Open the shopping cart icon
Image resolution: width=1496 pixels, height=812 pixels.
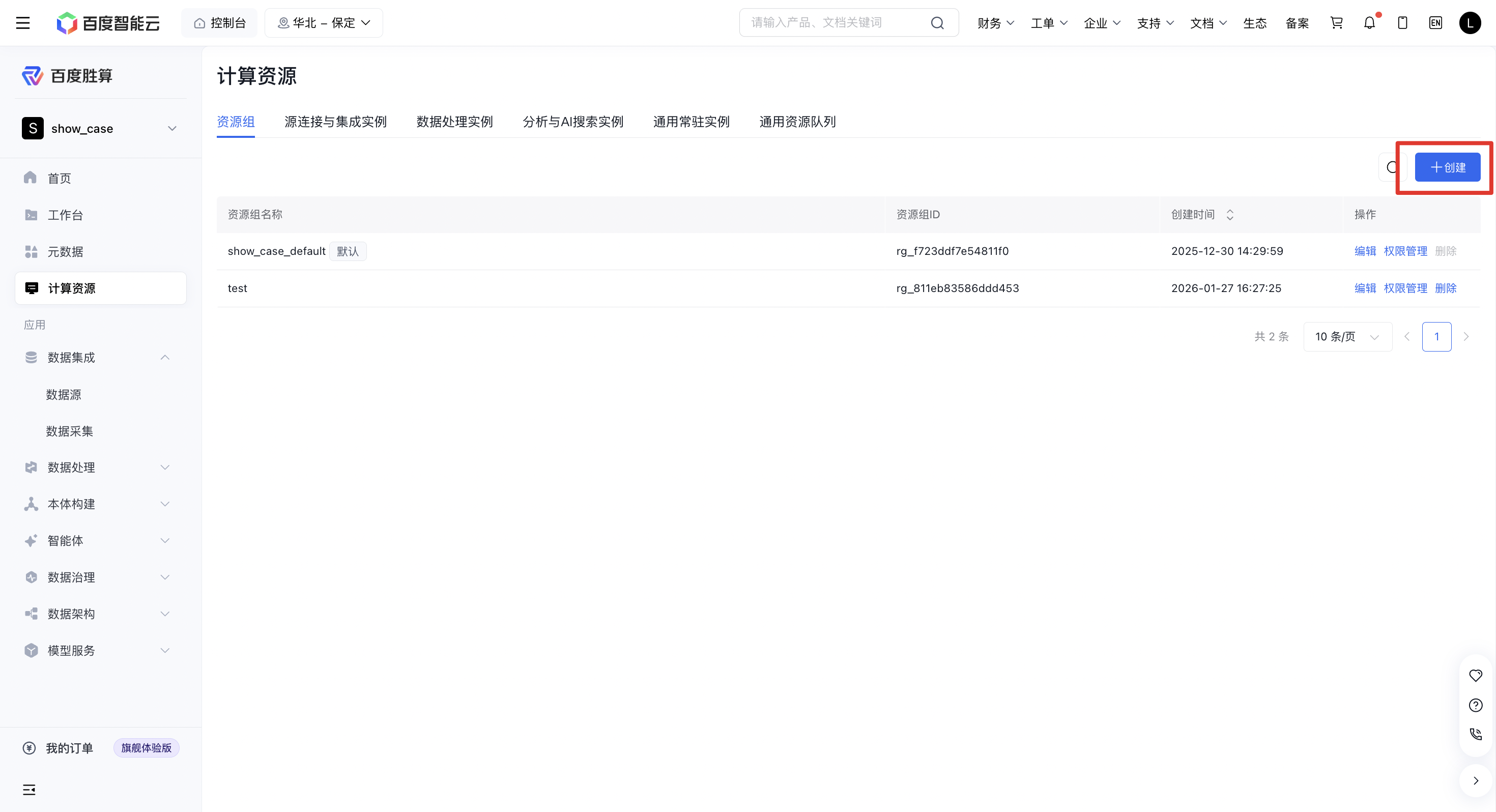point(1336,23)
